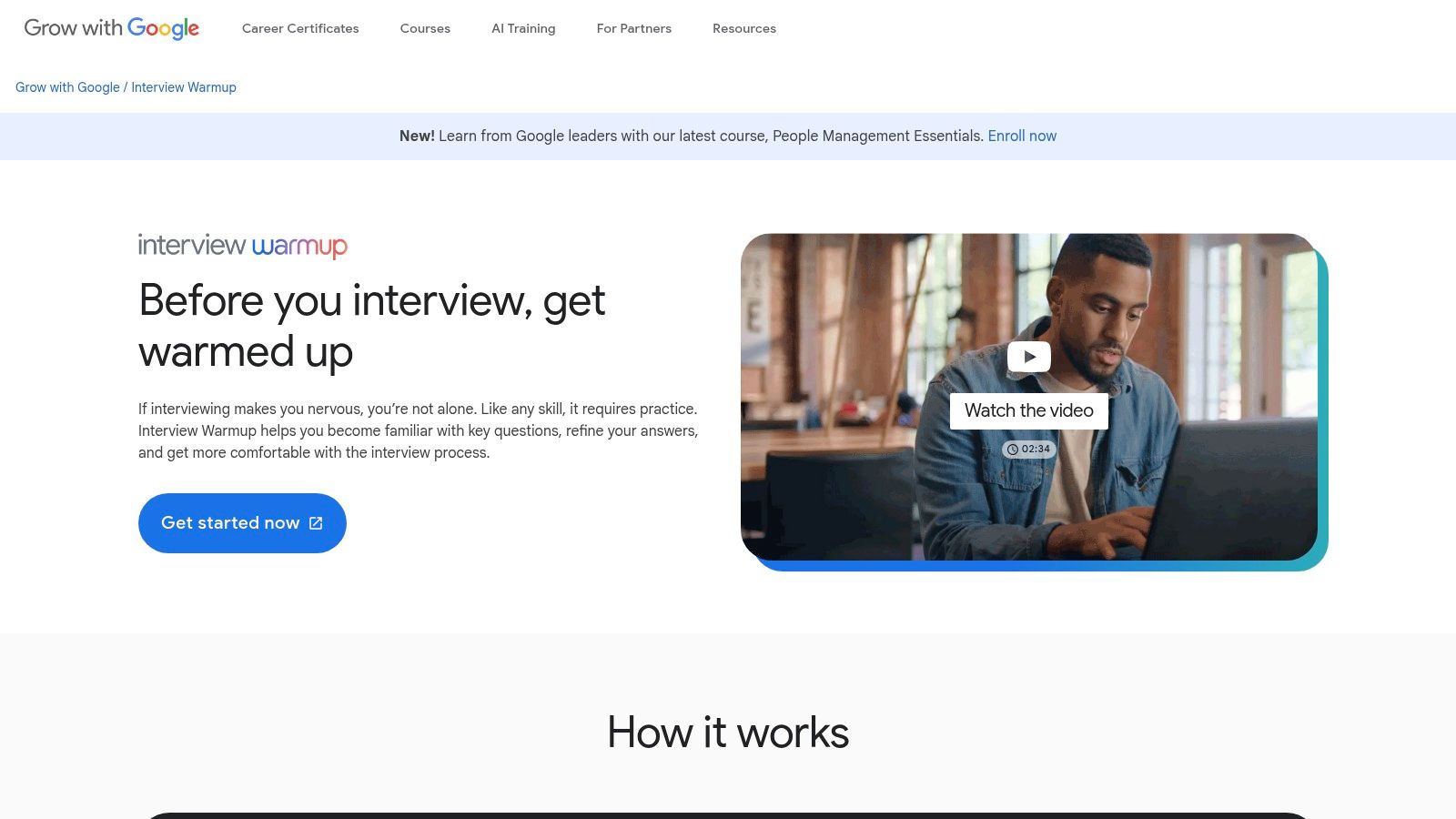The width and height of the screenshot is (1456, 819).
Task: Open the Courses menu
Action: (x=424, y=28)
